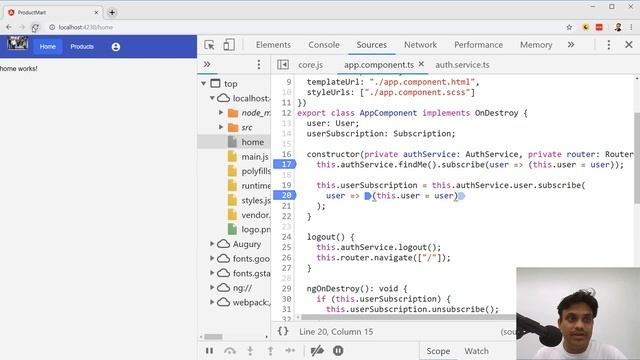Go back in browser history
Viewport: 640px width, 360px height.
9,27
